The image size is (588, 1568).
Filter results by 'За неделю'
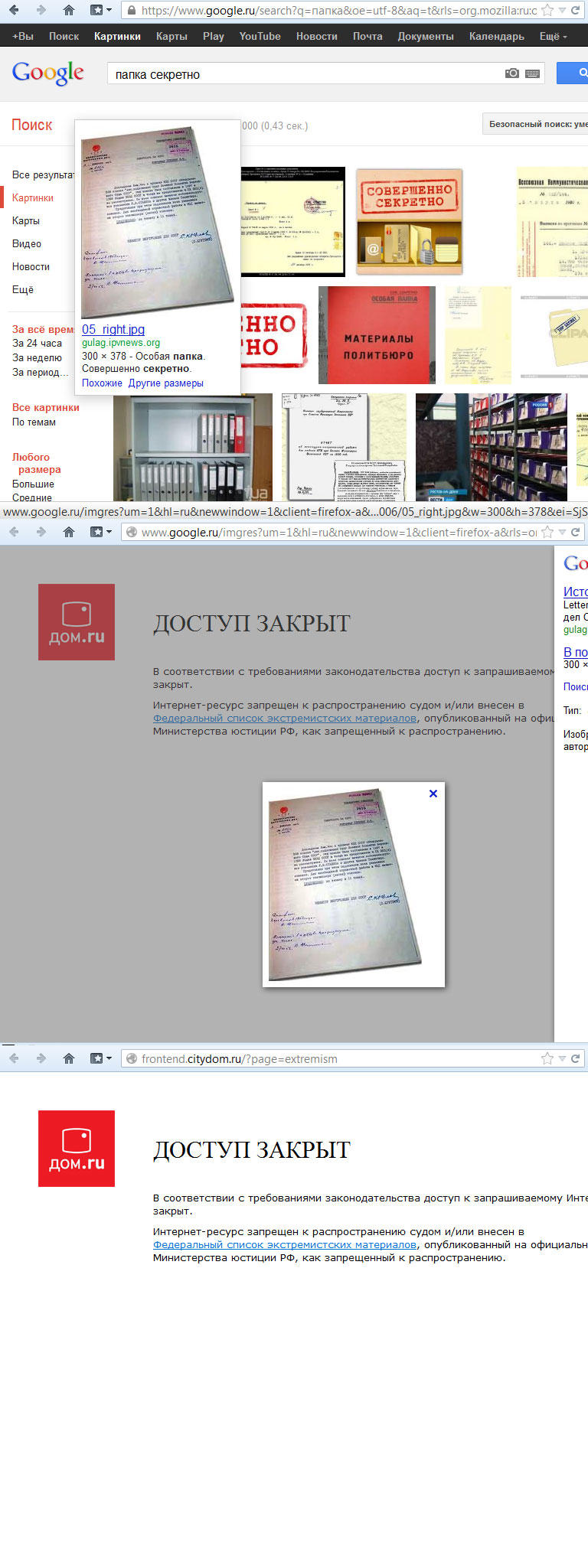click(37, 357)
